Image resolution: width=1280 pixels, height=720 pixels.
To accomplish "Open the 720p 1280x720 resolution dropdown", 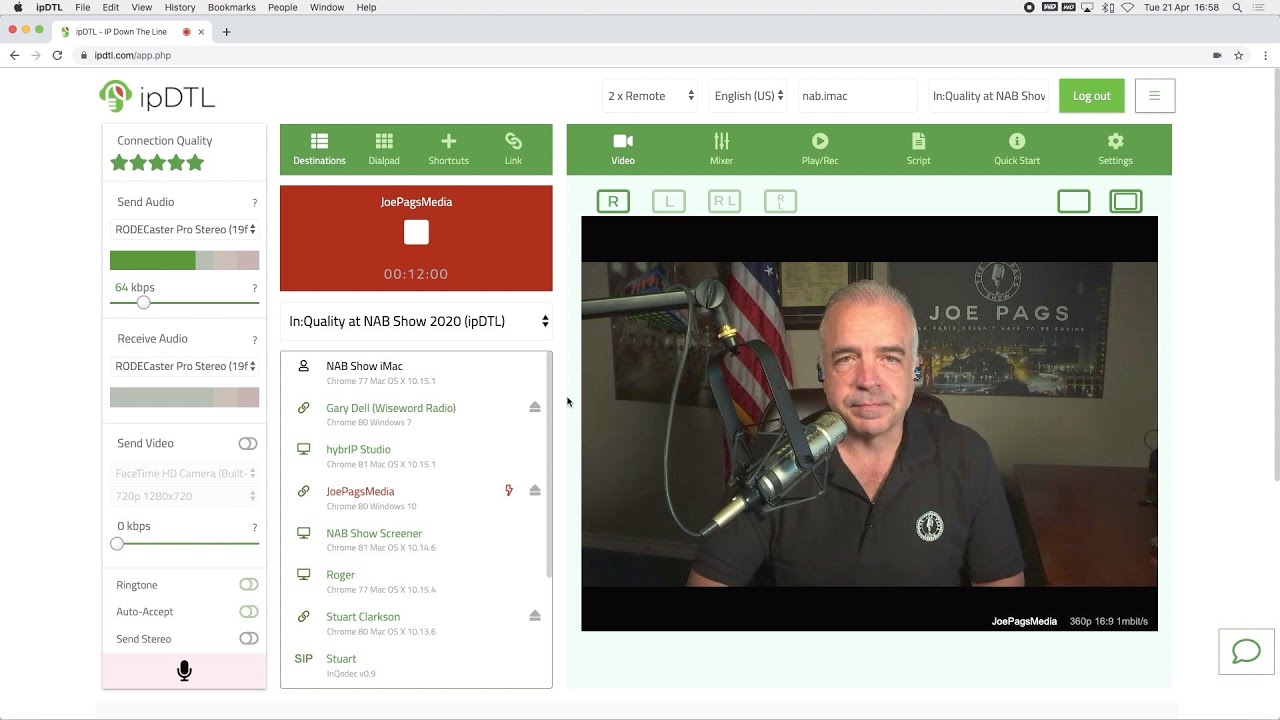I will click(185, 496).
